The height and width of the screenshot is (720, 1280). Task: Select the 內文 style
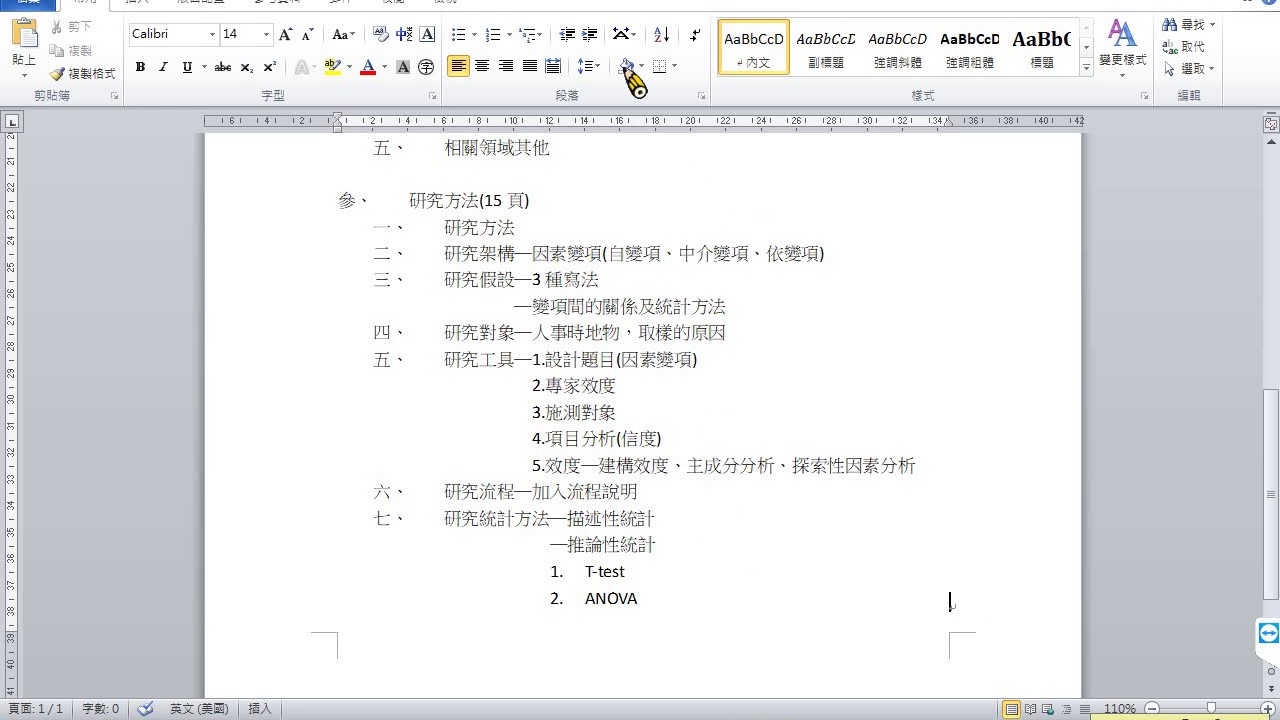(754, 47)
